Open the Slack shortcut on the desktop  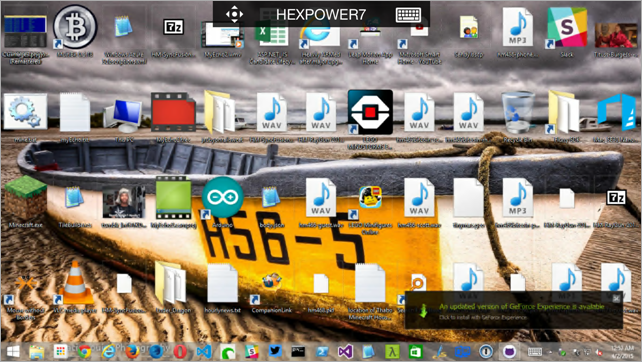[x=567, y=27]
